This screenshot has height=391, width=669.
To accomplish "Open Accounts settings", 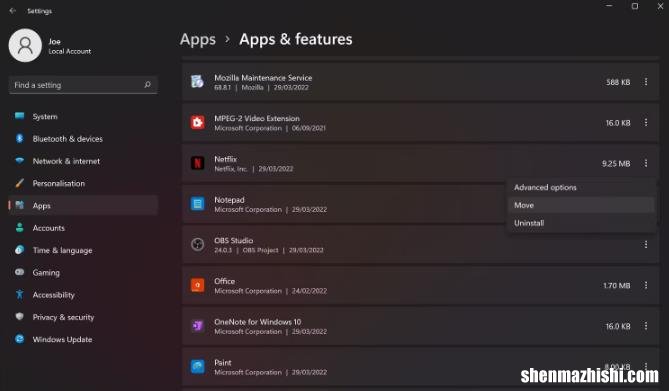I will [83, 228].
